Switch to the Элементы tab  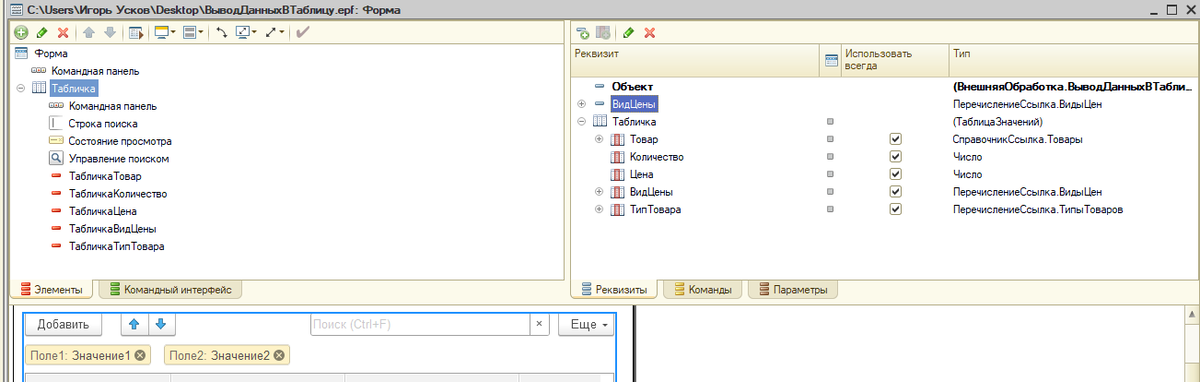tap(50, 290)
